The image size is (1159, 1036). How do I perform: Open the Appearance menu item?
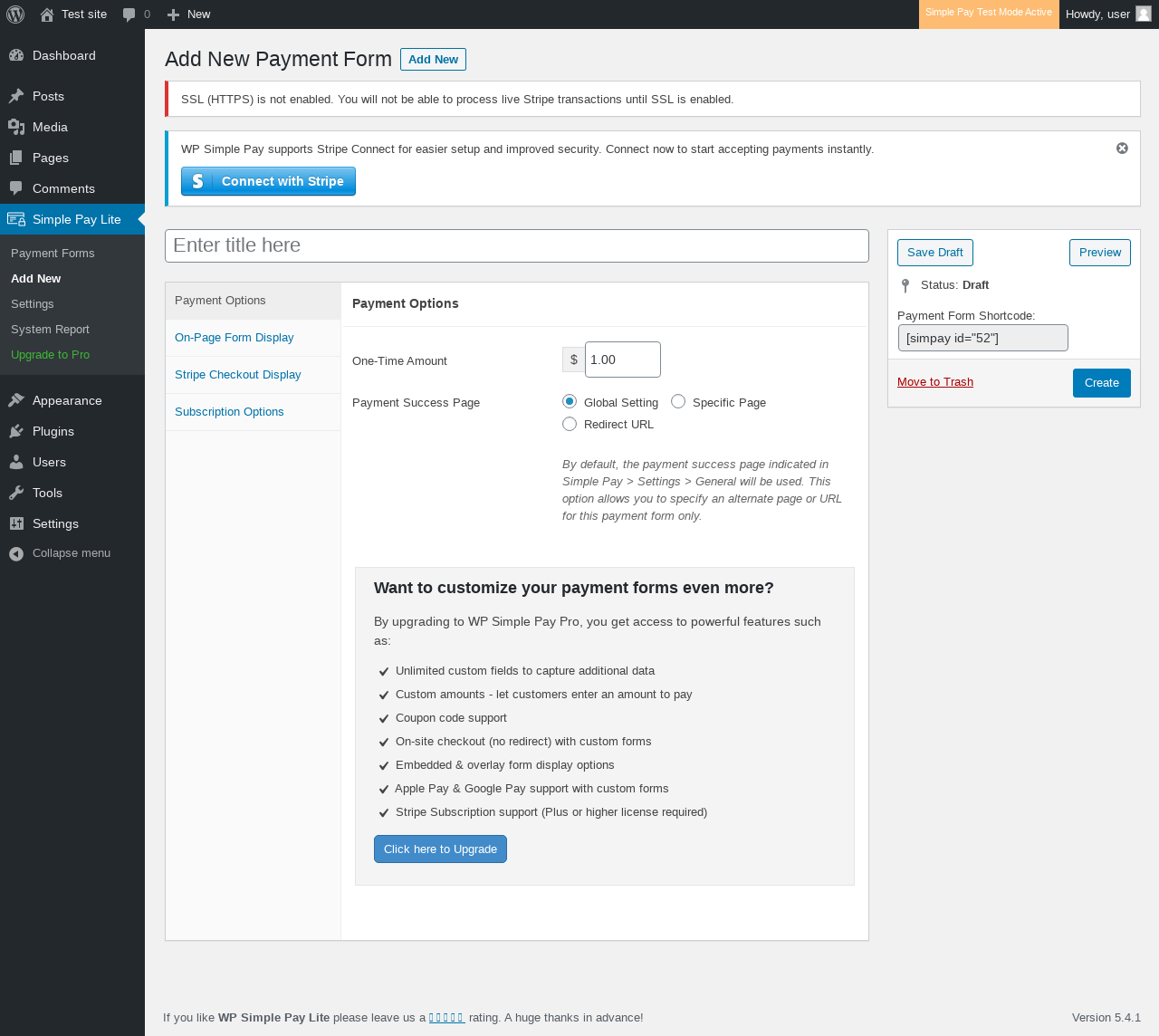pos(72,400)
